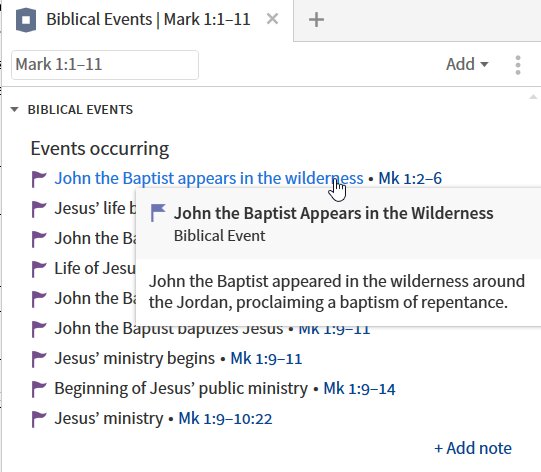Click flag icon beside John the Baptist appears
Image resolution: width=541 pixels, height=472 pixels.
pos(39,179)
